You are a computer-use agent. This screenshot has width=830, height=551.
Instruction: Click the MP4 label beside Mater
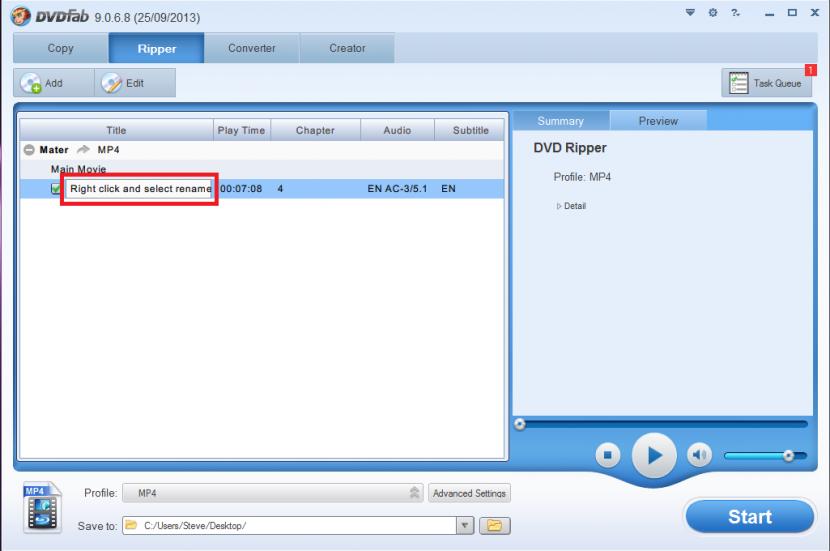(x=109, y=150)
